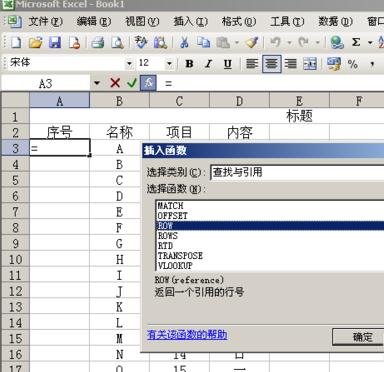Save the workbook with the floppy disk icon
Image resolution: width=384 pixels, height=372 pixels.
click(x=55, y=43)
